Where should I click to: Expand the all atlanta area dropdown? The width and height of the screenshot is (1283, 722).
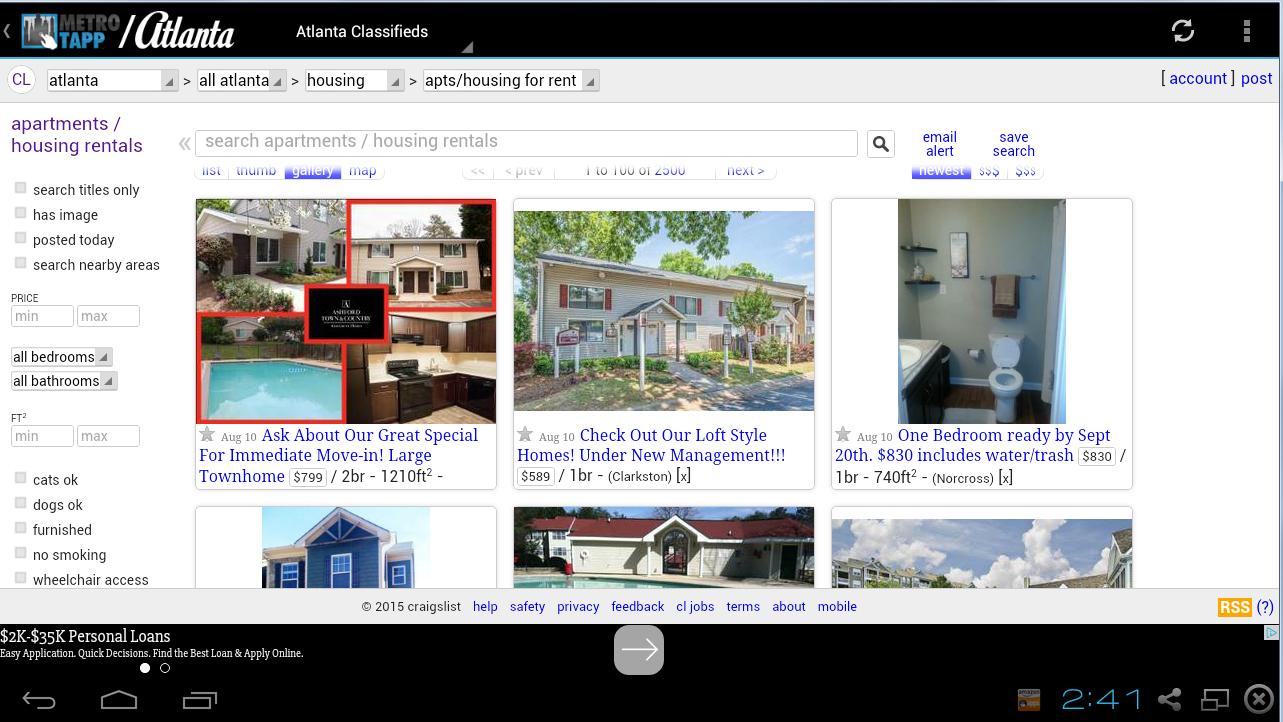[241, 80]
